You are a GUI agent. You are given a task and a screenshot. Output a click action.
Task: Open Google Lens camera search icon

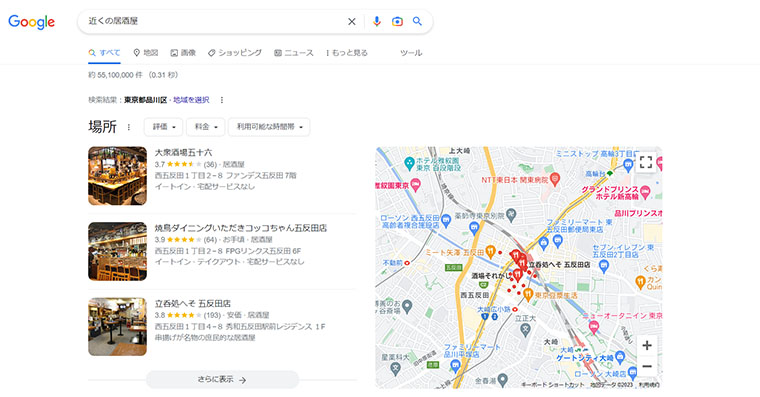(x=397, y=21)
